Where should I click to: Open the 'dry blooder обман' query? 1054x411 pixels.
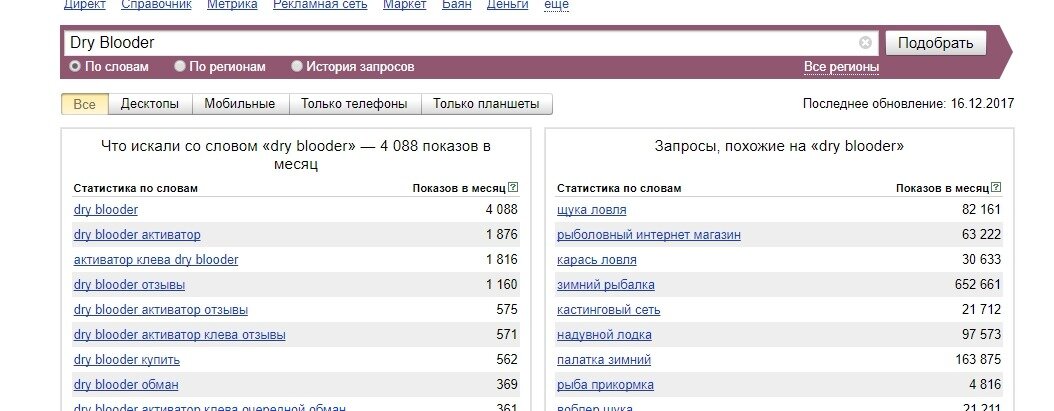pyautogui.click(x=126, y=385)
